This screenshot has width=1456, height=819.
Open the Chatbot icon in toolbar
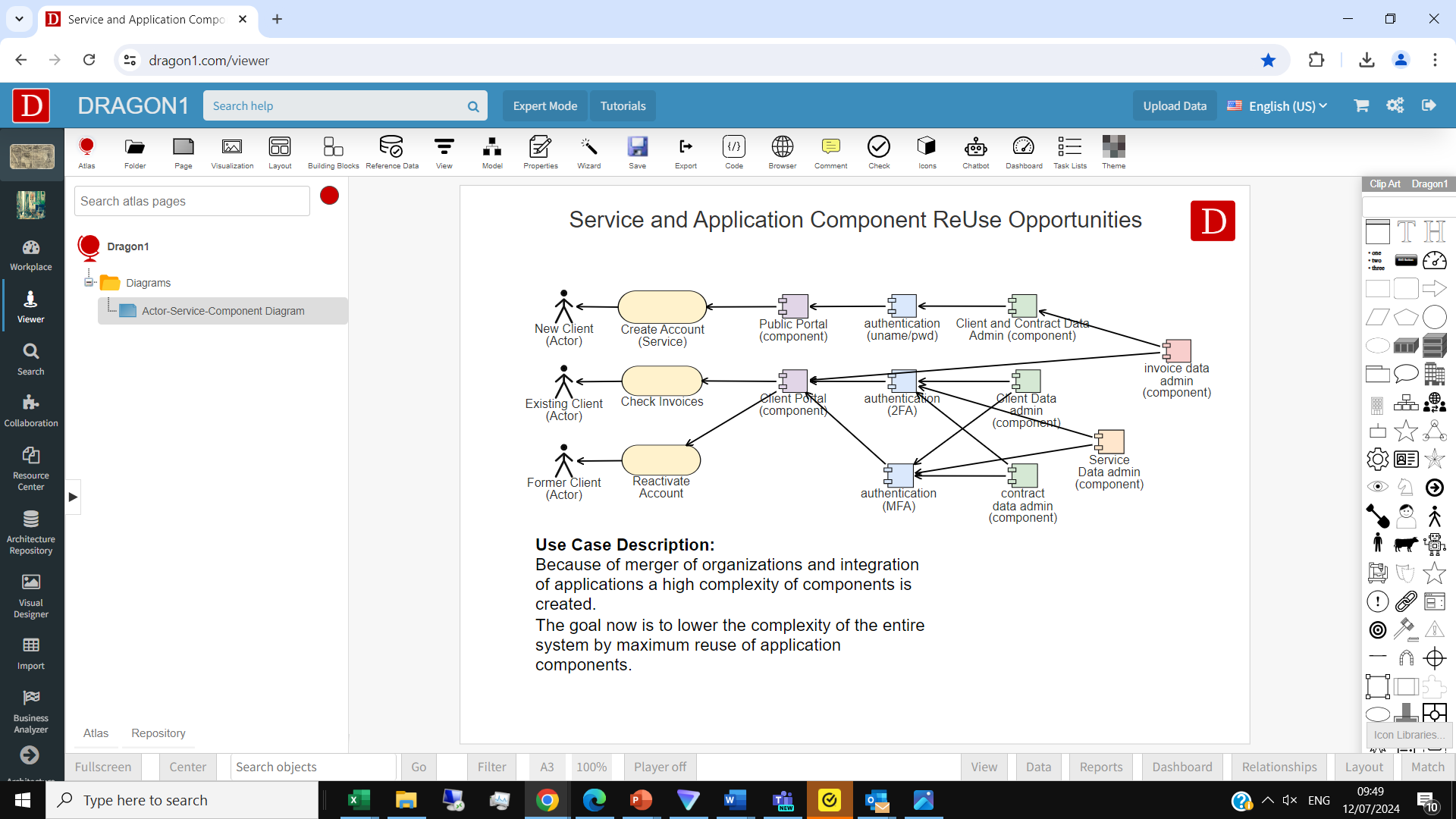click(975, 152)
